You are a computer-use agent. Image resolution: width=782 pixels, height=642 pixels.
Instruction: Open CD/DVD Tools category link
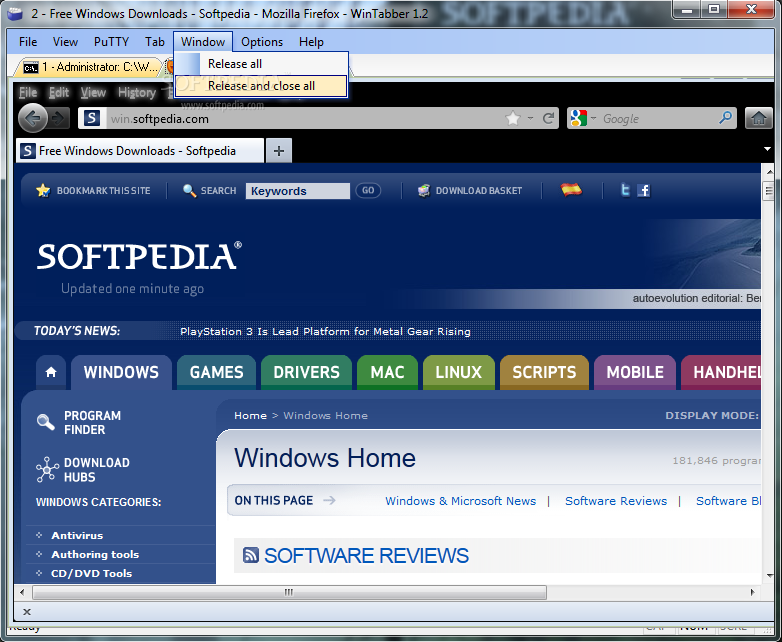(92, 573)
